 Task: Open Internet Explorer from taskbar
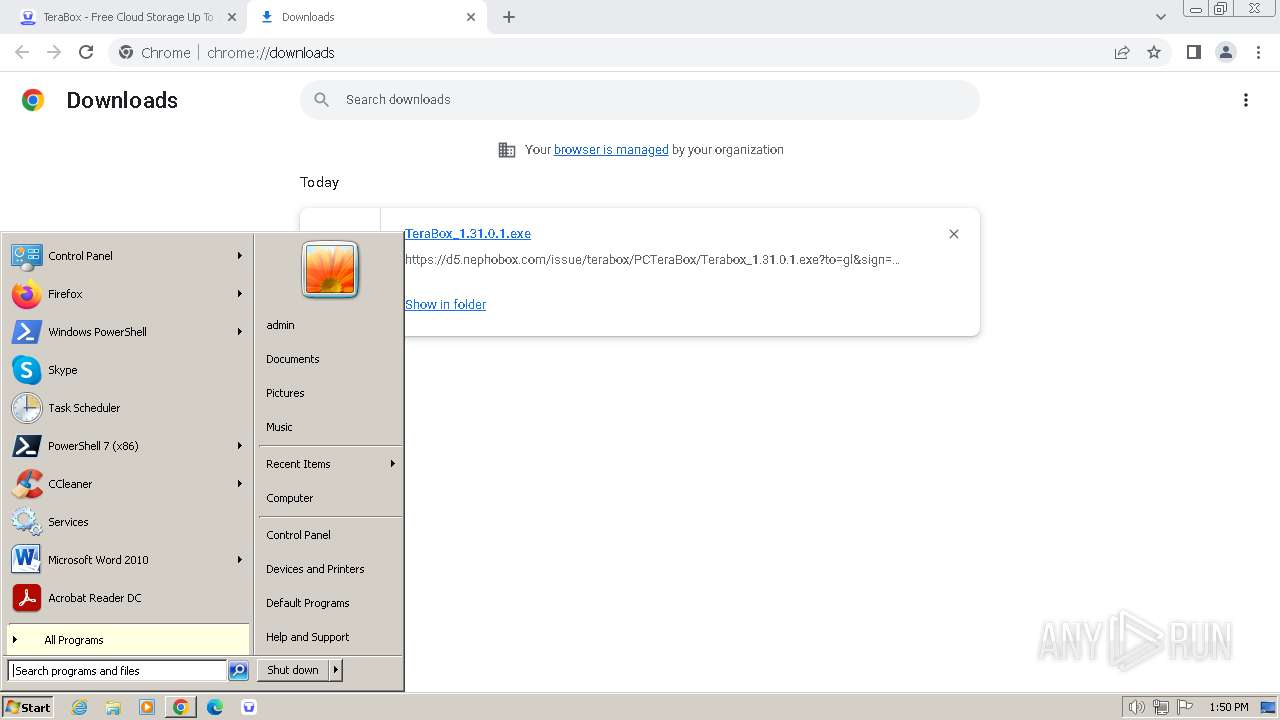pos(79,707)
